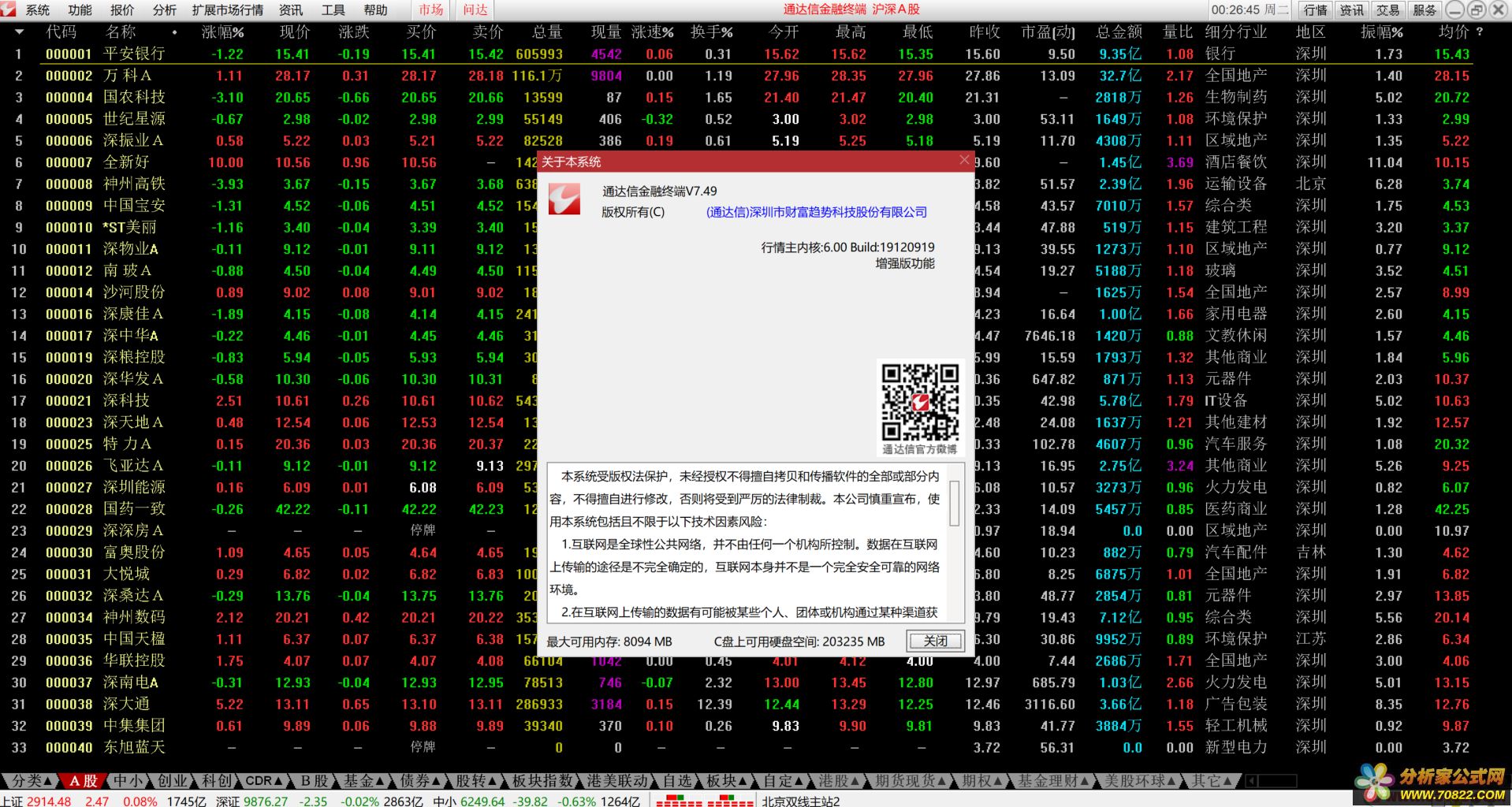The image size is (1512, 807).
Task: Expand the 其它 dropdown tab at bottom
Action: 1210,781
